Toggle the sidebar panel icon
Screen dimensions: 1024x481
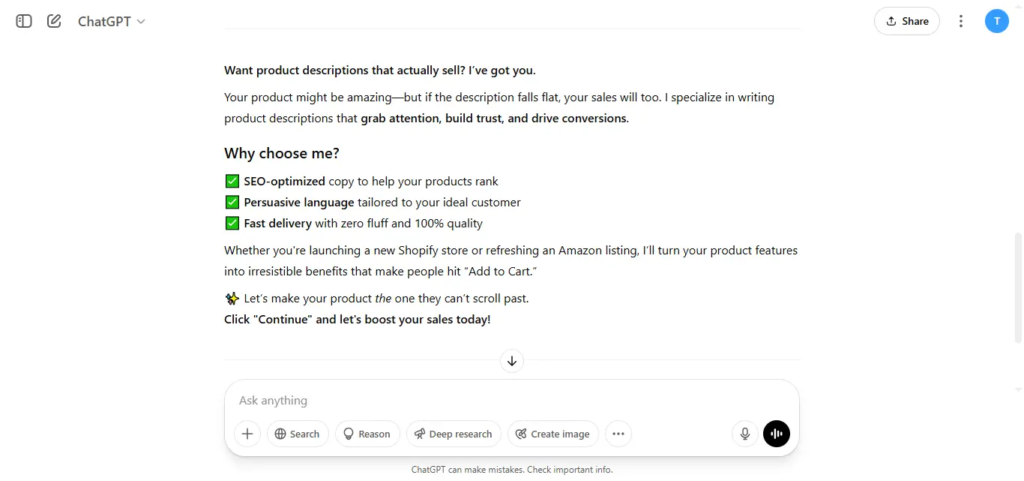point(24,21)
